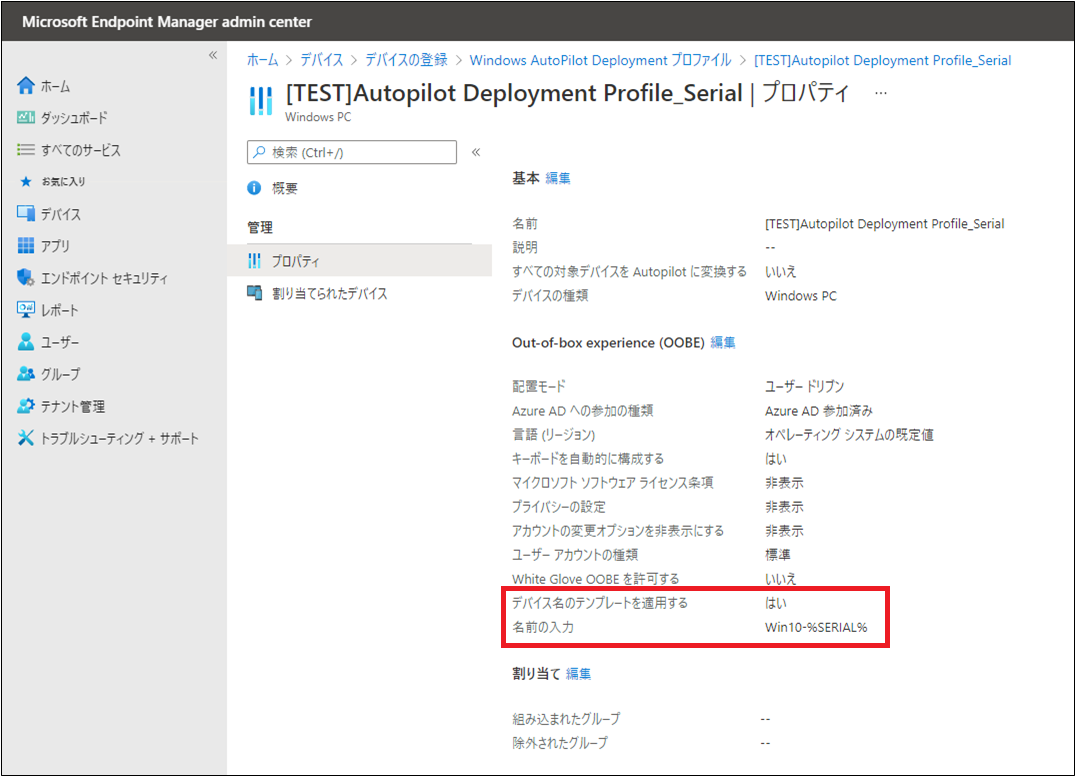Select the Win10-%SERIAL% name template value
Viewport: 1076px width, 776px height.
[x=816, y=627]
